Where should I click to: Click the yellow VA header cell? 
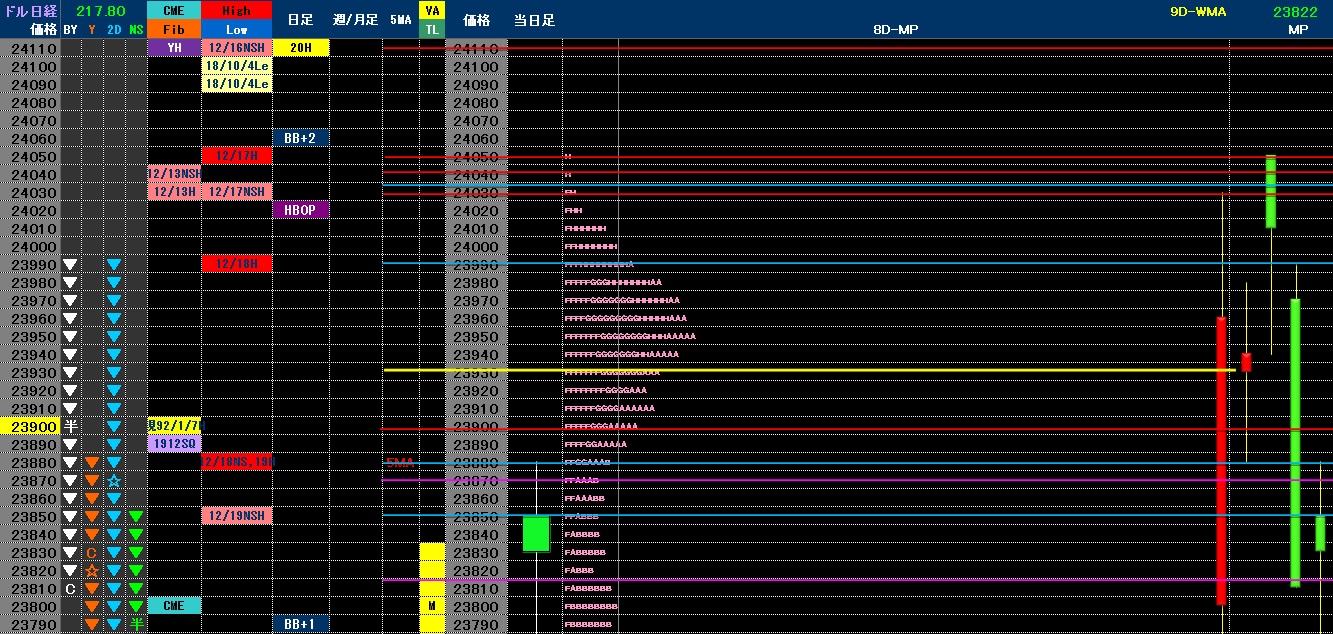(x=432, y=10)
